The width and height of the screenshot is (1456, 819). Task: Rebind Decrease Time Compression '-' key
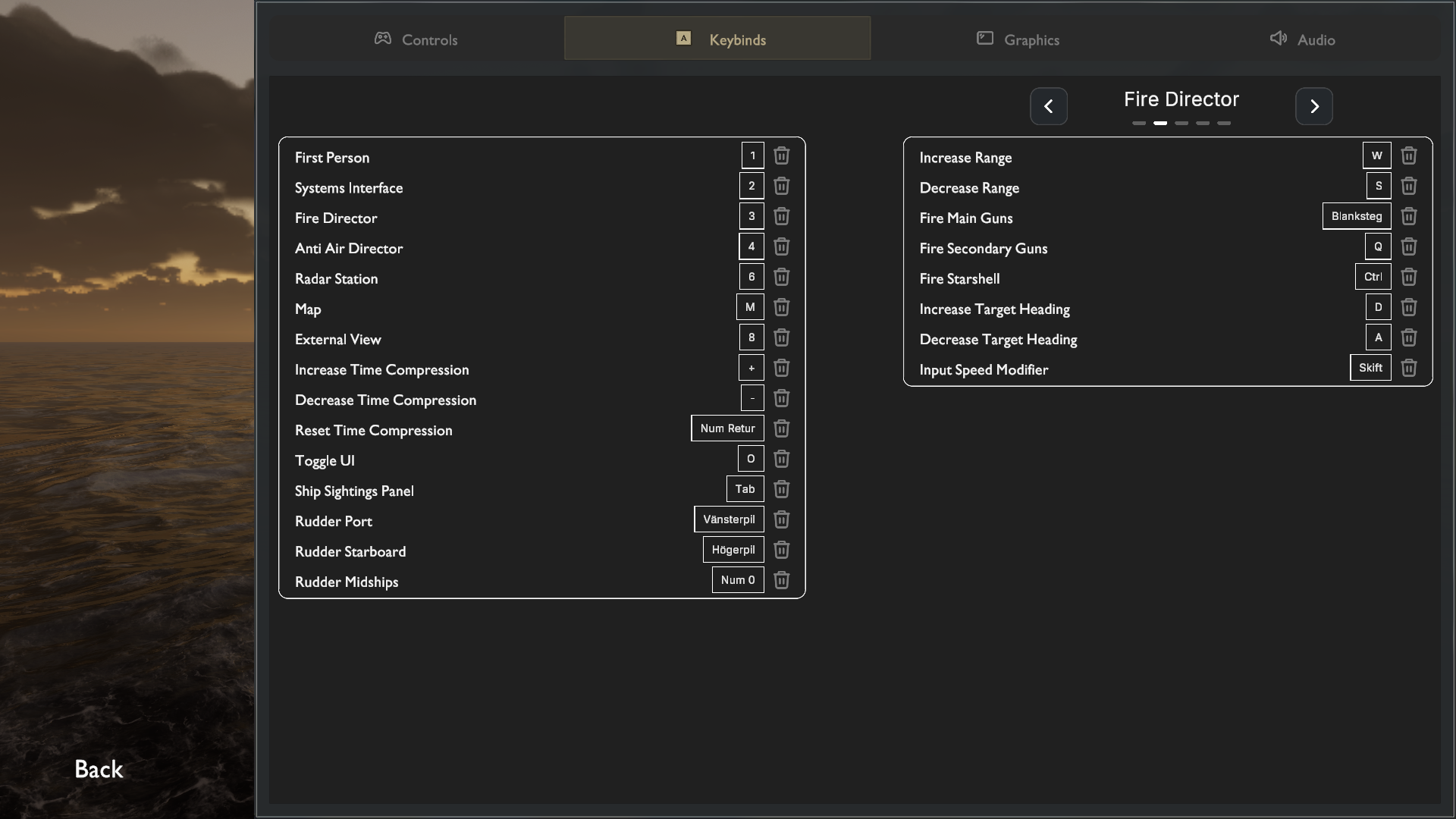pos(752,398)
